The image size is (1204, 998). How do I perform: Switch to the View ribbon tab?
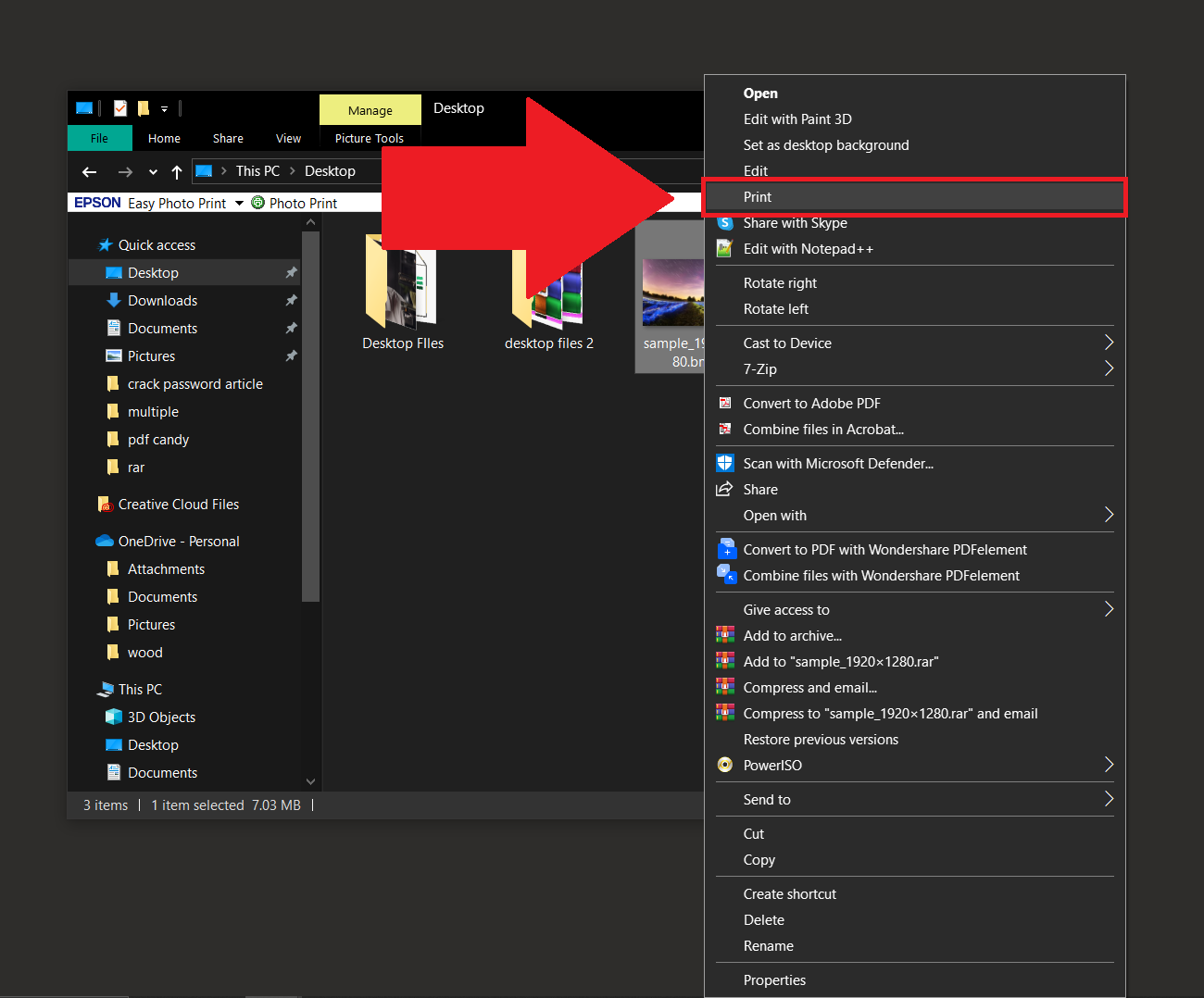pos(287,138)
